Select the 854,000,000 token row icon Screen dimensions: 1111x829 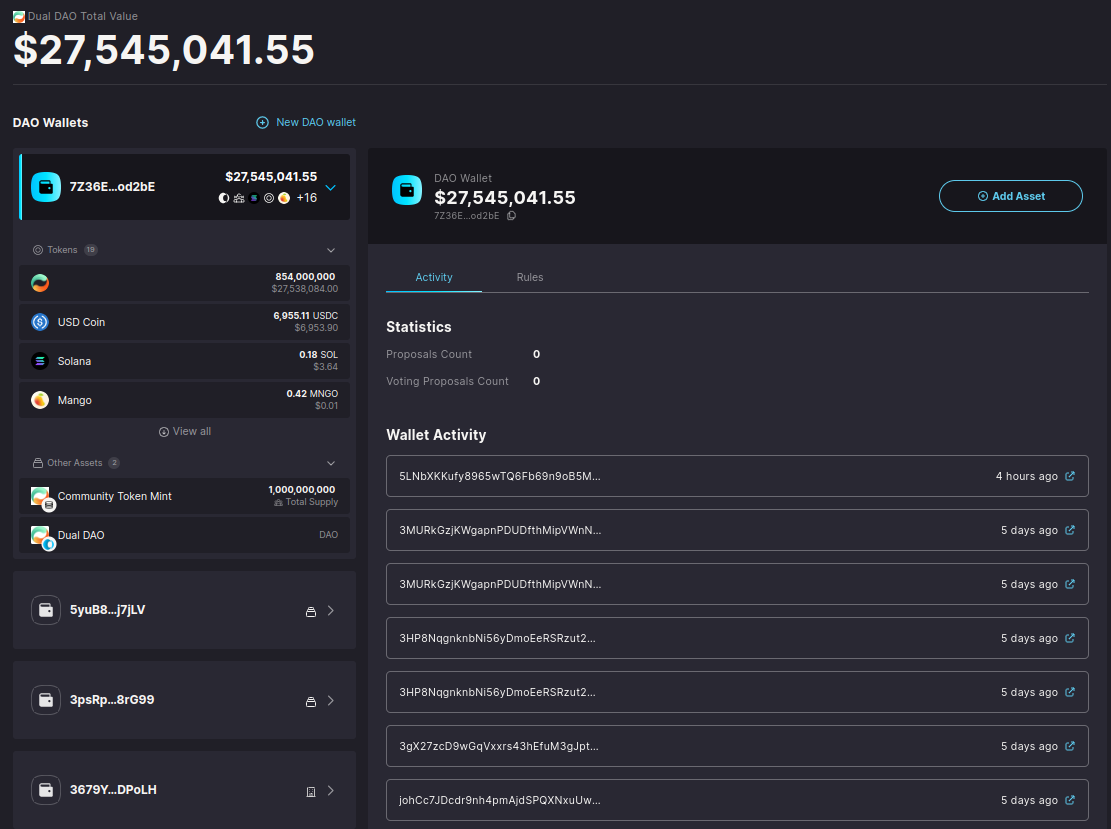(x=40, y=283)
